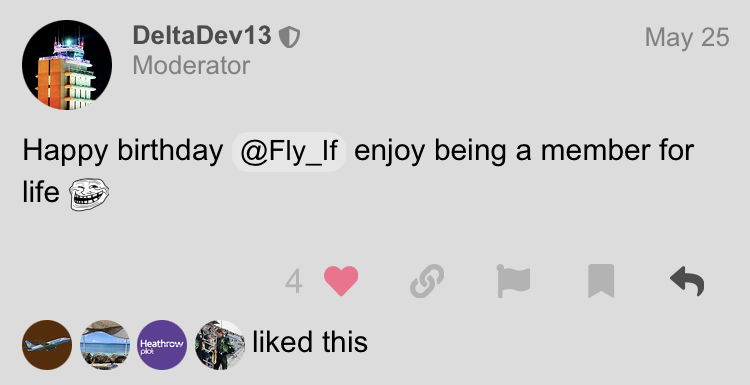Click the words "Happy birthday" in the post
The height and width of the screenshot is (385, 750).
coord(123,152)
